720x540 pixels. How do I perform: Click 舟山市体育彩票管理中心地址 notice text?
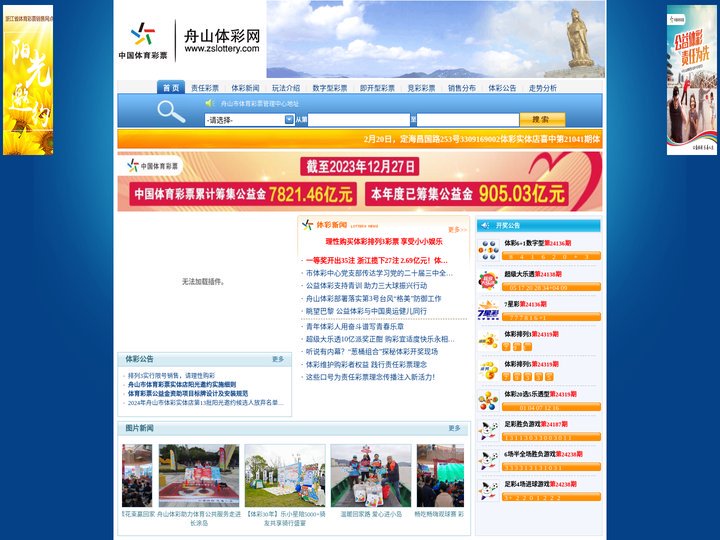coord(259,104)
